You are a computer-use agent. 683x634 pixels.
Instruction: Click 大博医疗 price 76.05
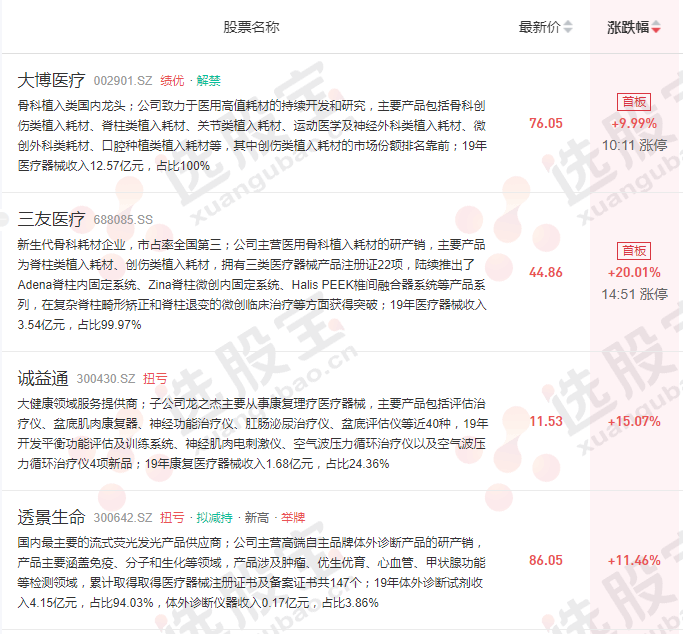pyautogui.click(x=546, y=123)
